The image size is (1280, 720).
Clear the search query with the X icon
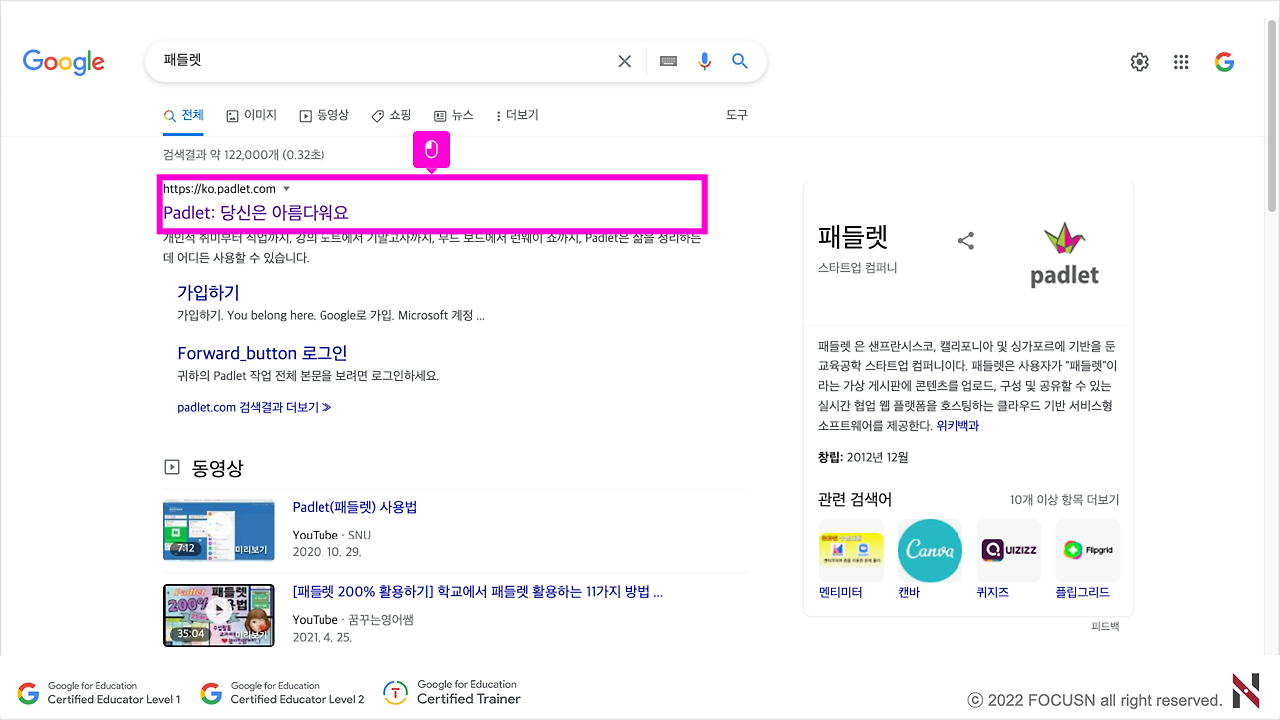(624, 60)
